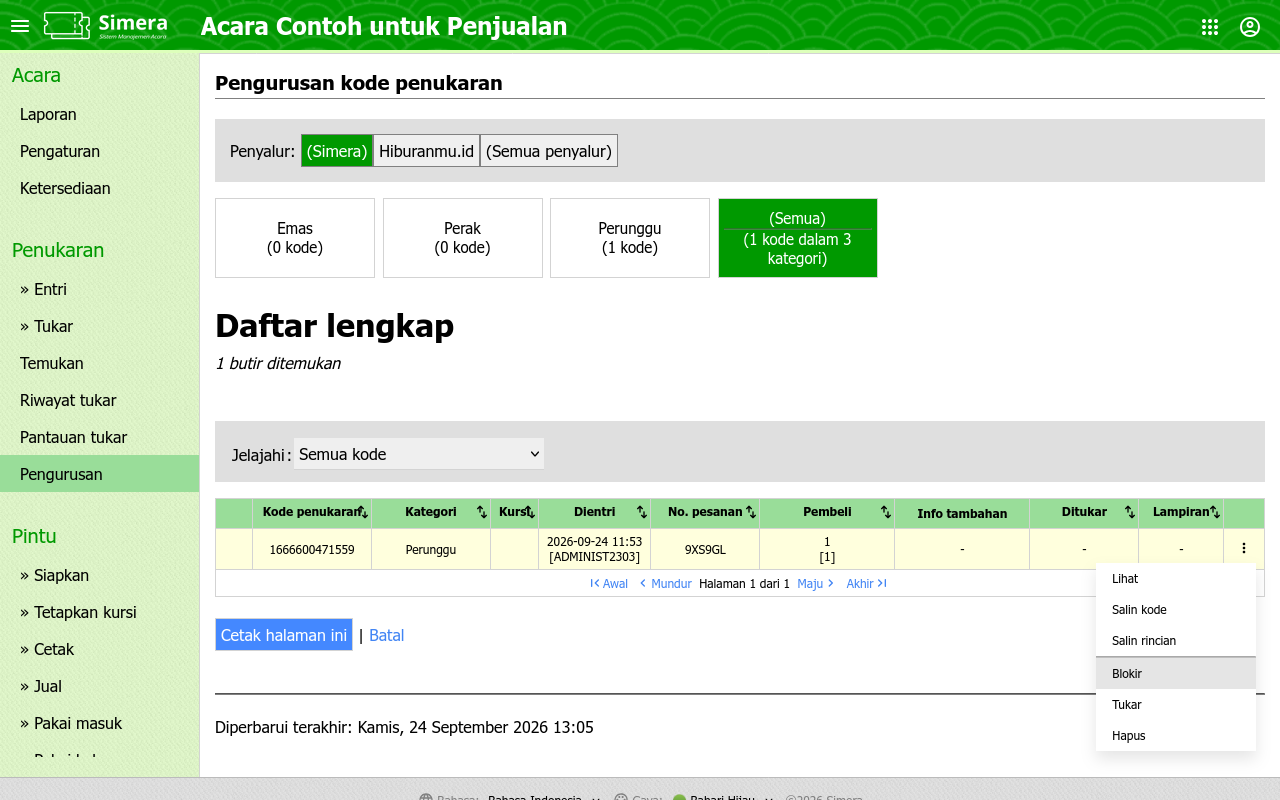Sort by Pembeli column arrows

886,513
